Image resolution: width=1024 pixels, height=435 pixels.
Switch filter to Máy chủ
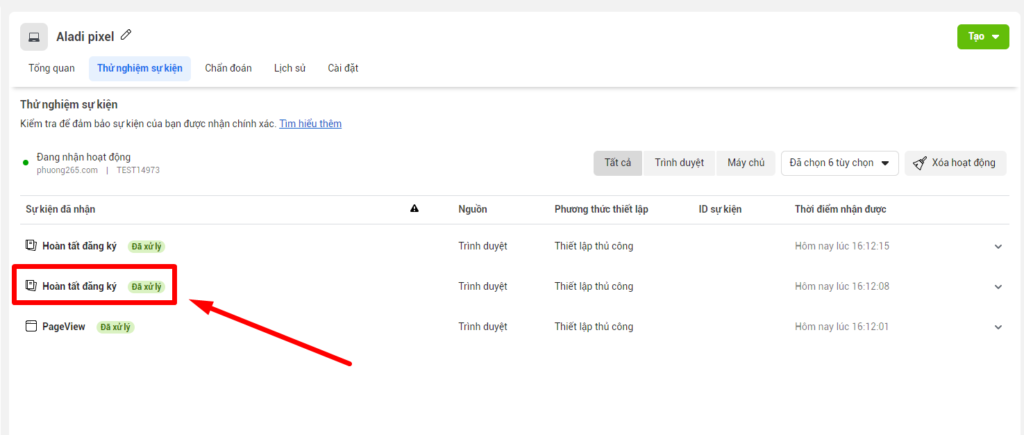pos(746,163)
